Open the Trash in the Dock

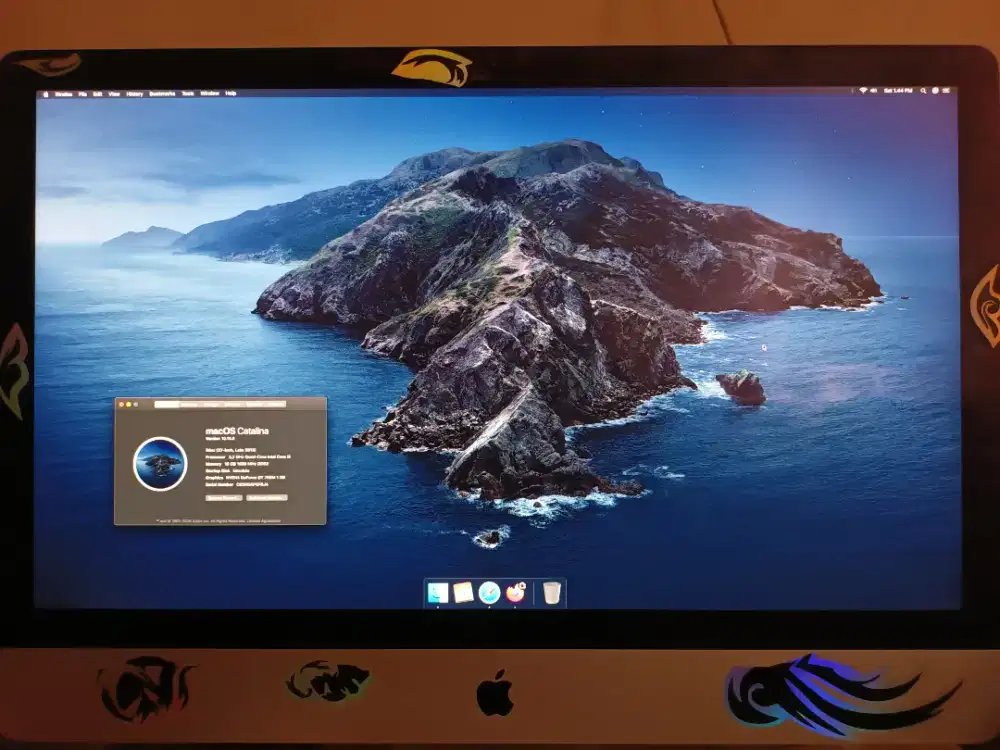(x=552, y=593)
